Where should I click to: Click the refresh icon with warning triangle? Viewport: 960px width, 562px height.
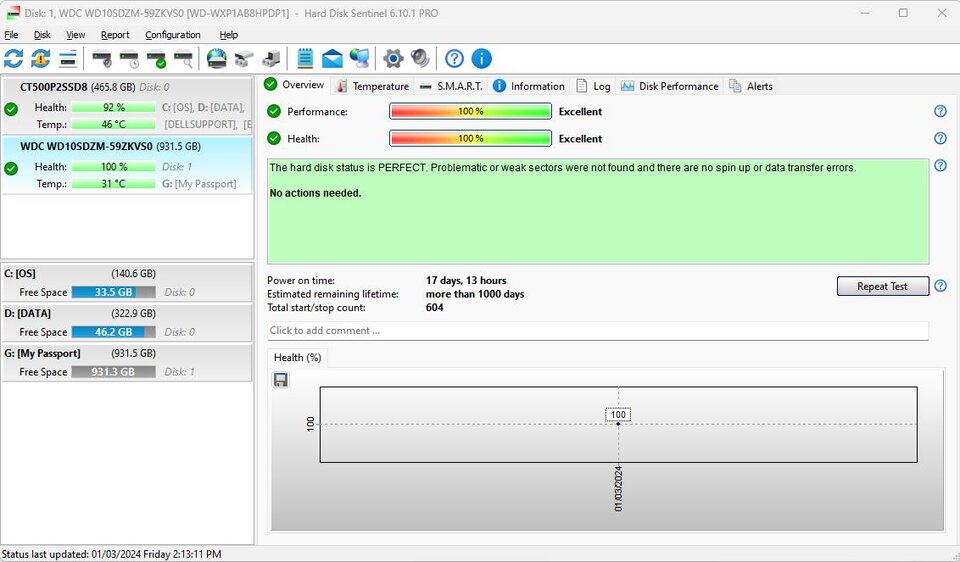40,59
